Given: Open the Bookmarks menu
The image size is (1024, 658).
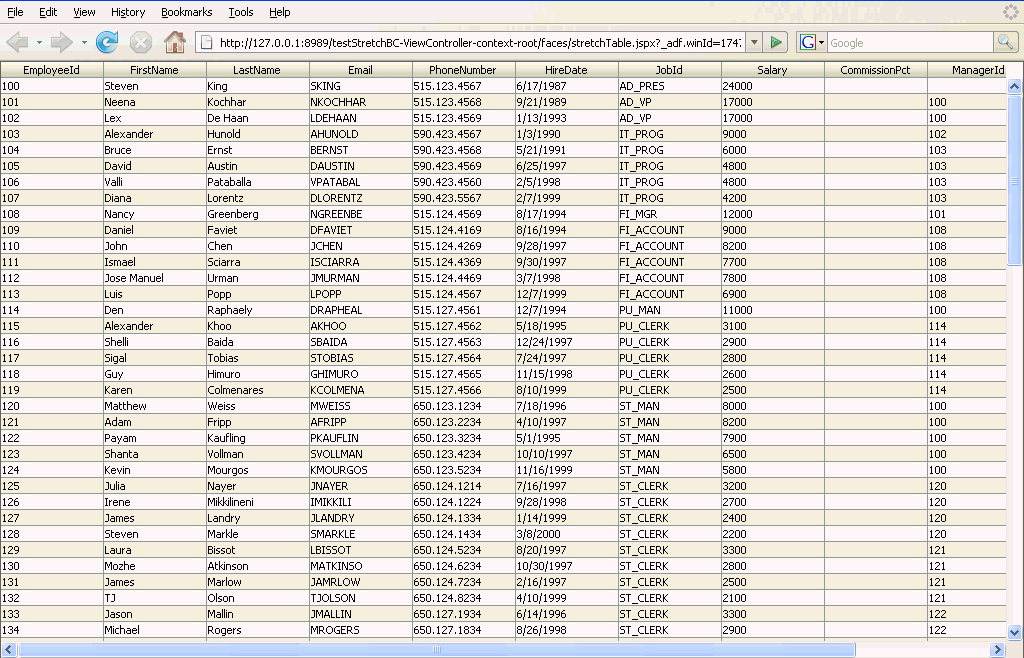Looking at the screenshot, I should pyautogui.click(x=187, y=12).
